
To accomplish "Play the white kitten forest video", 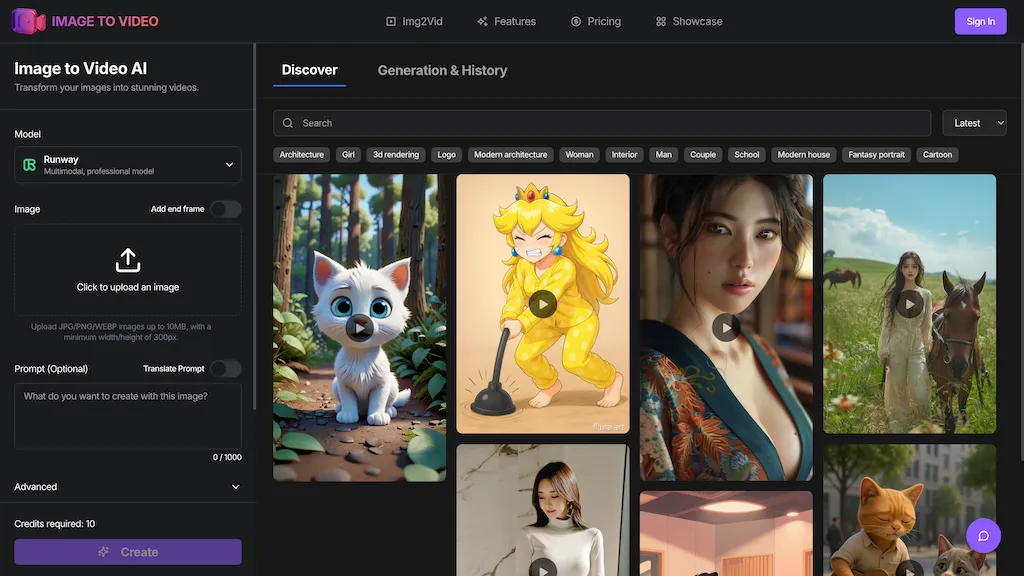I will coord(360,328).
